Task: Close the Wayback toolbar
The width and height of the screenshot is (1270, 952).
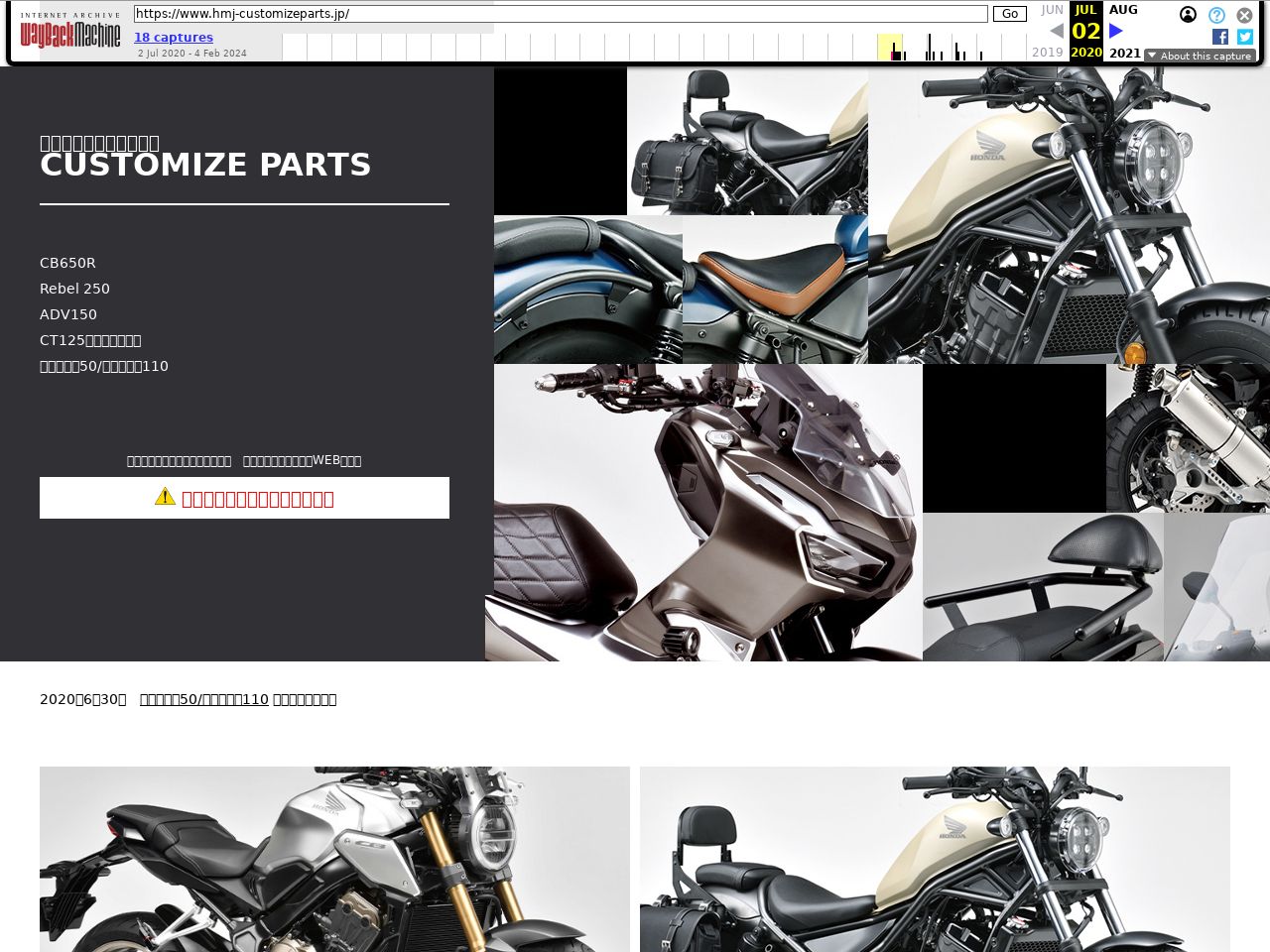Action: pyautogui.click(x=1244, y=15)
